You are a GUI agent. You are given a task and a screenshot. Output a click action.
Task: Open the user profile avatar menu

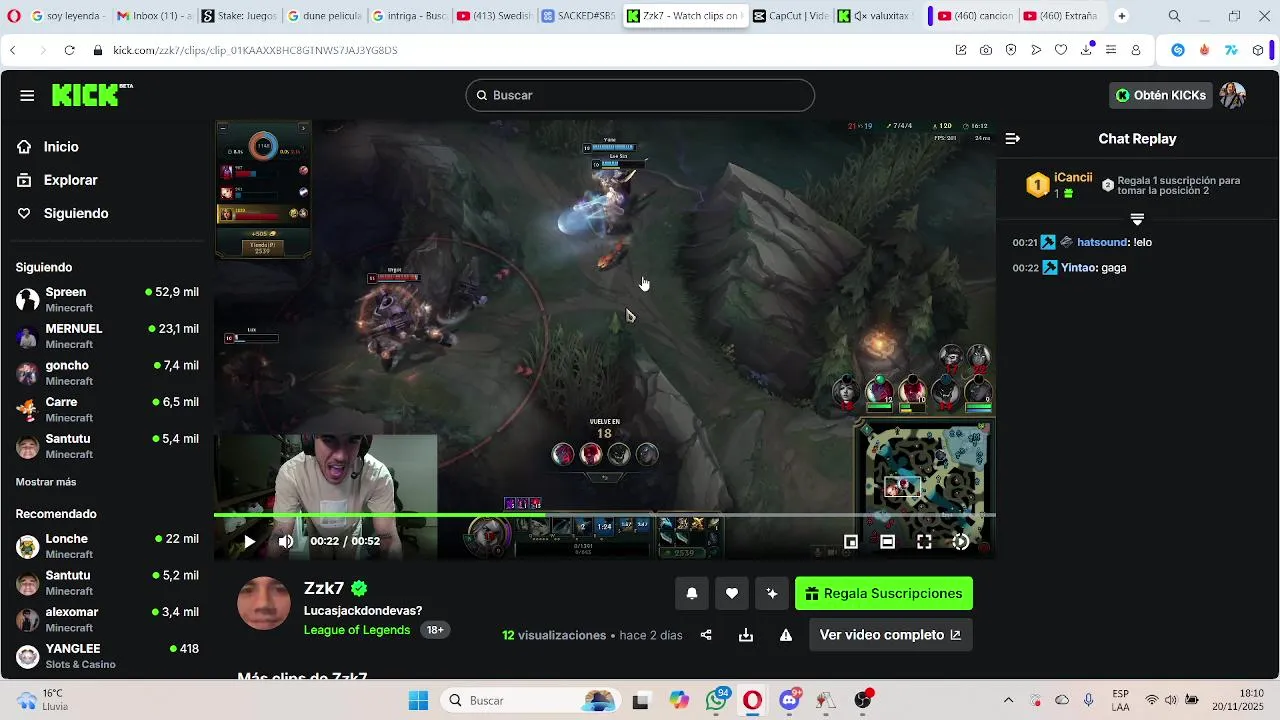pyautogui.click(x=1233, y=95)
